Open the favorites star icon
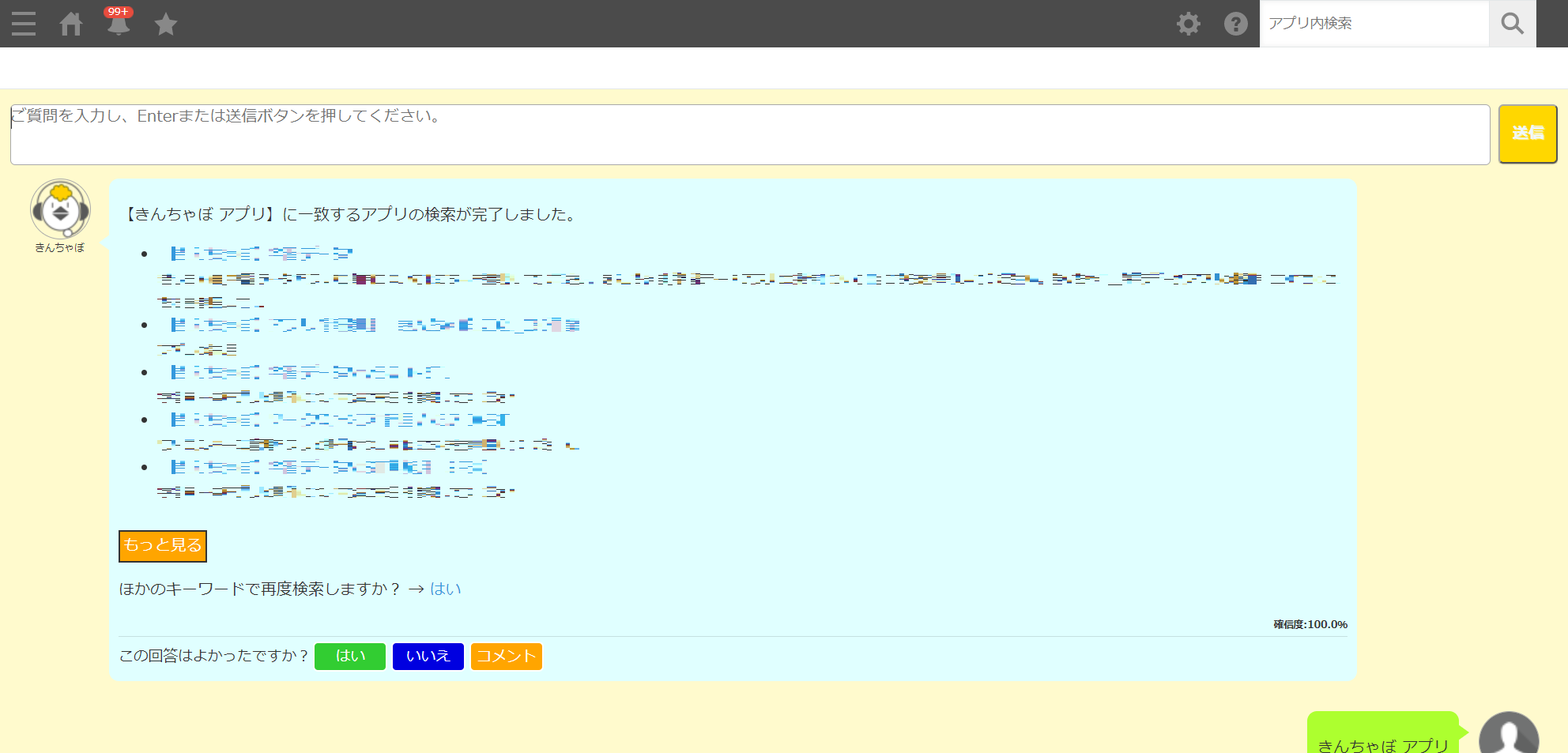Viewport: 1568px width, 753px height. tap(166, 24)
